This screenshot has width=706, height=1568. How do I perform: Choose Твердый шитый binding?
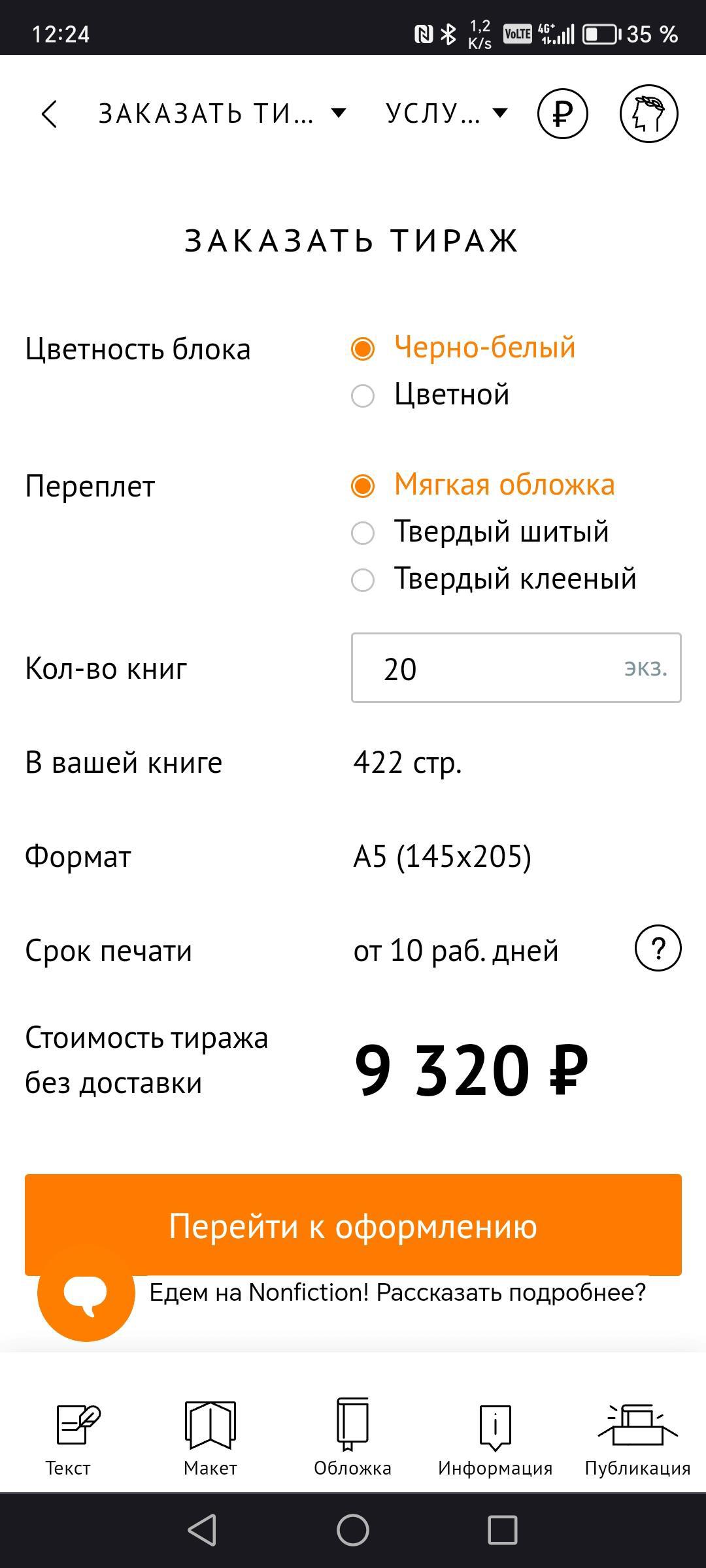click(363, 533)
